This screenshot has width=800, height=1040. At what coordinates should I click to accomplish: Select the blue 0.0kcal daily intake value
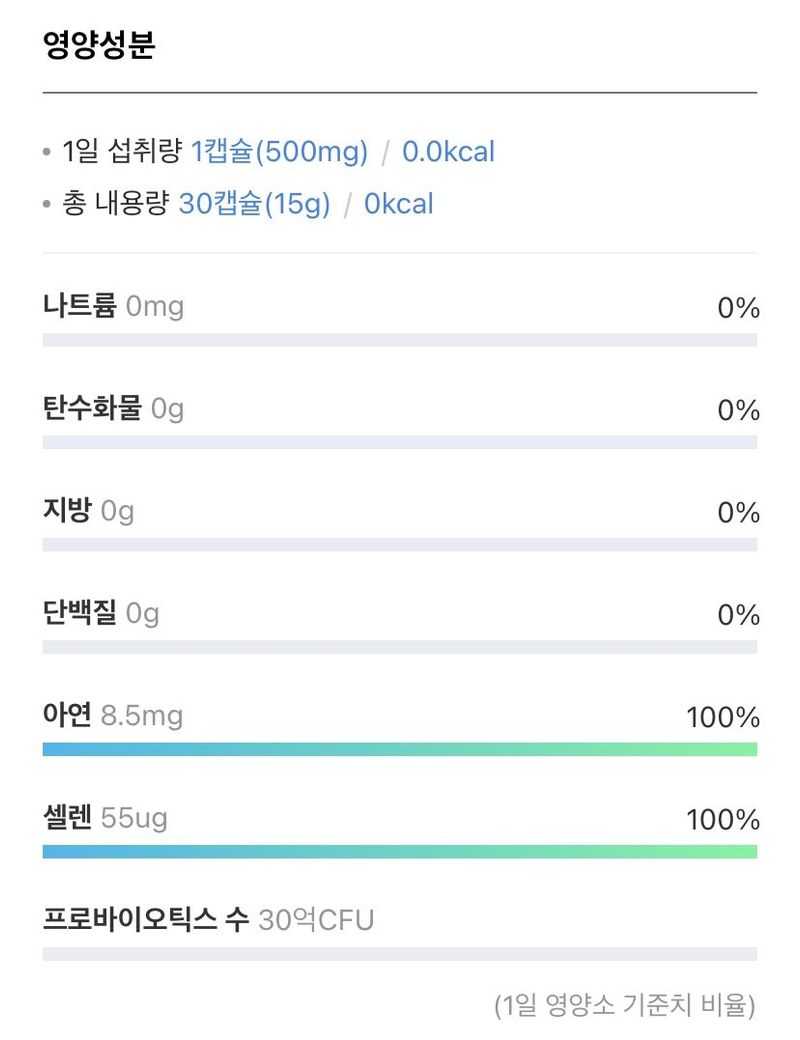(448, 152)
